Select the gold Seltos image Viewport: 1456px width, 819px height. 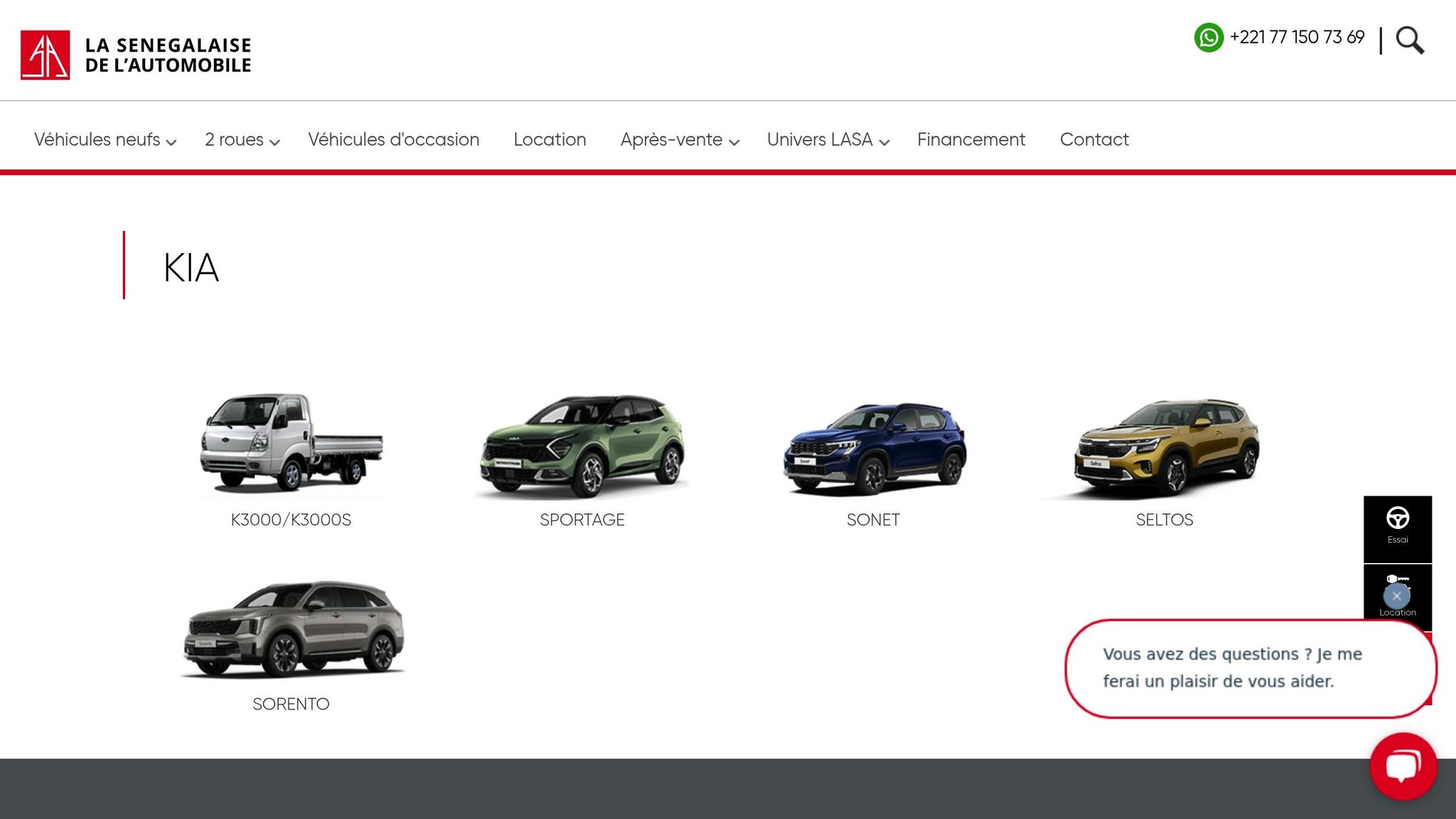1165,448
